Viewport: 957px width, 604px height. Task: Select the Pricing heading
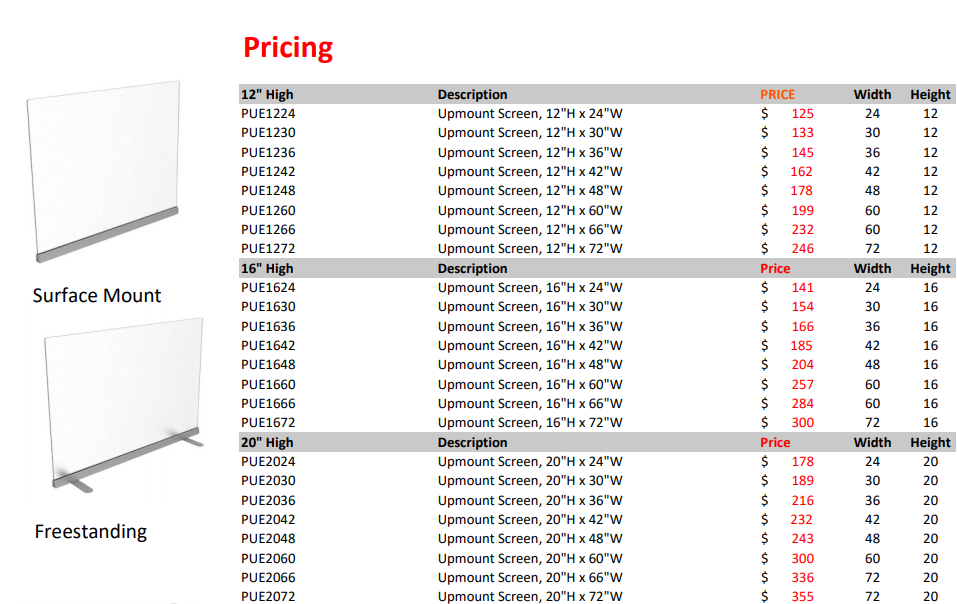288,48
